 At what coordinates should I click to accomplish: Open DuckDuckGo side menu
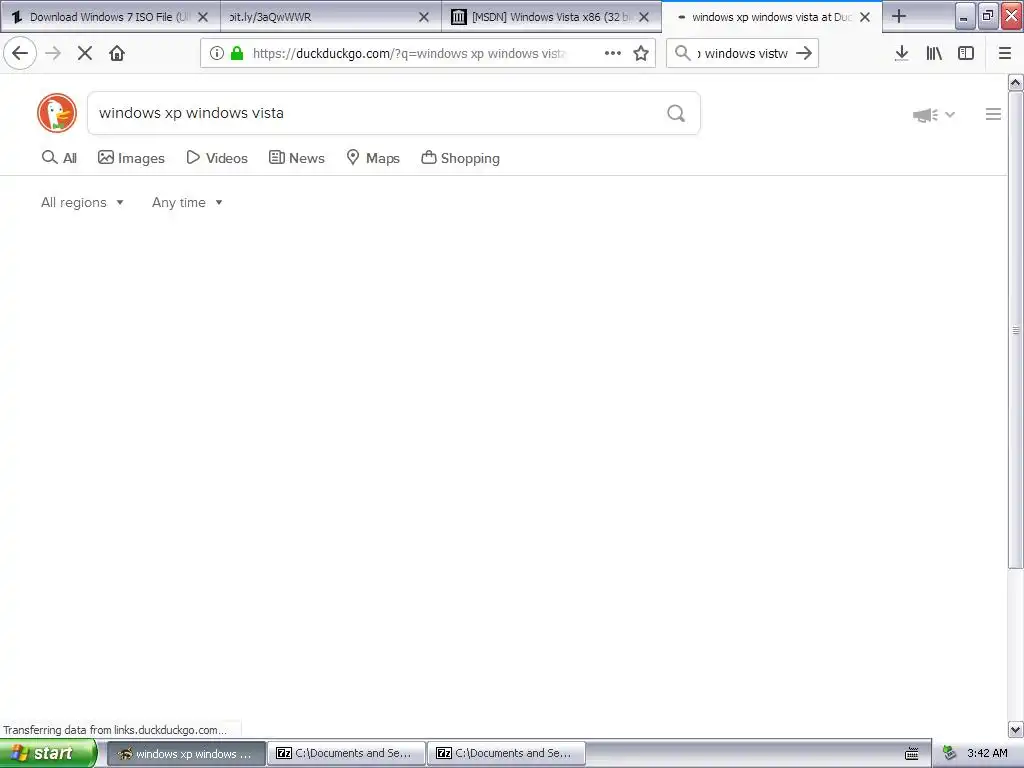point(993,114)
